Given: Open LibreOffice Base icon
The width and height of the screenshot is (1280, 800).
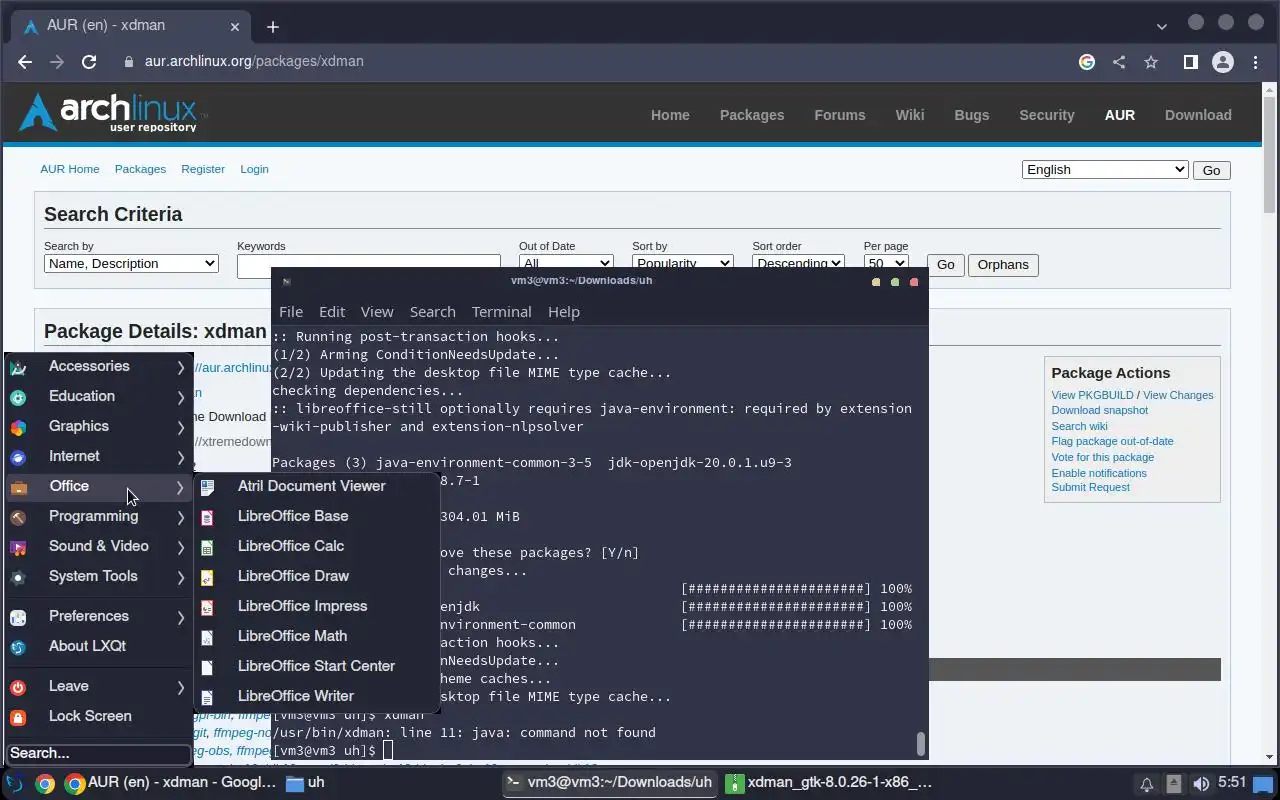Looking at the screenshot, I should (207, 517).
